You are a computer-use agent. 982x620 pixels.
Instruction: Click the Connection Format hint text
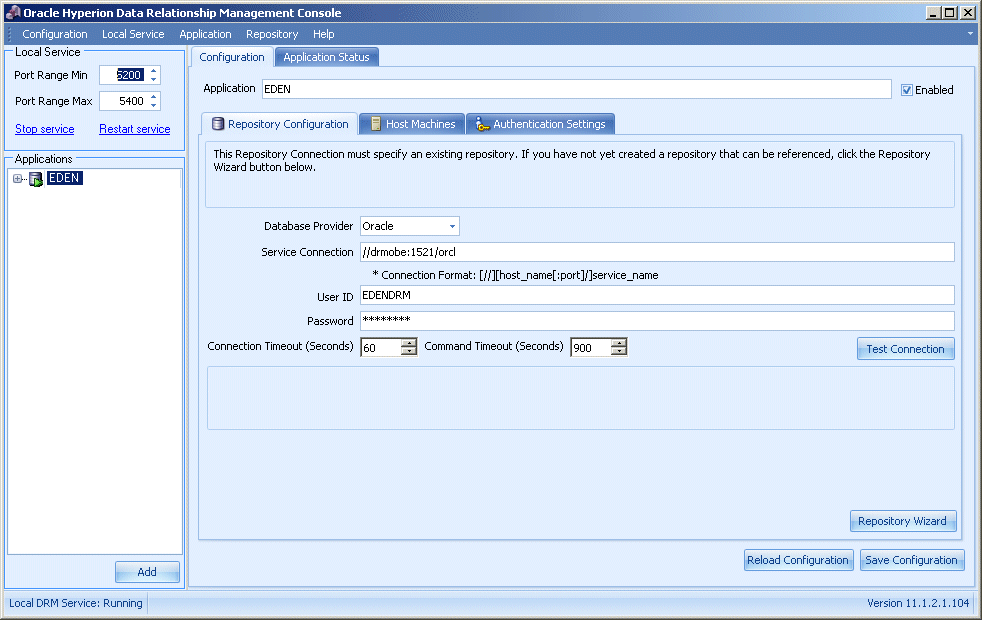515,275
